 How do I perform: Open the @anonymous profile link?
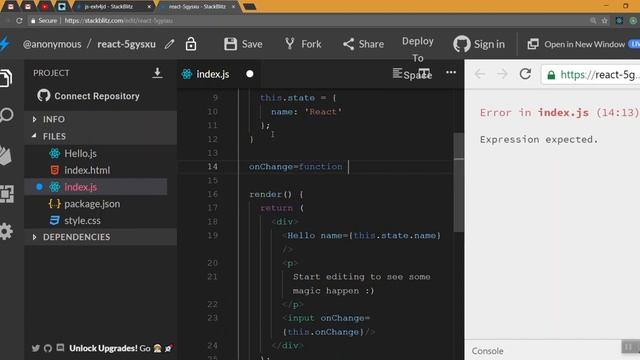(x=52, y=44)
